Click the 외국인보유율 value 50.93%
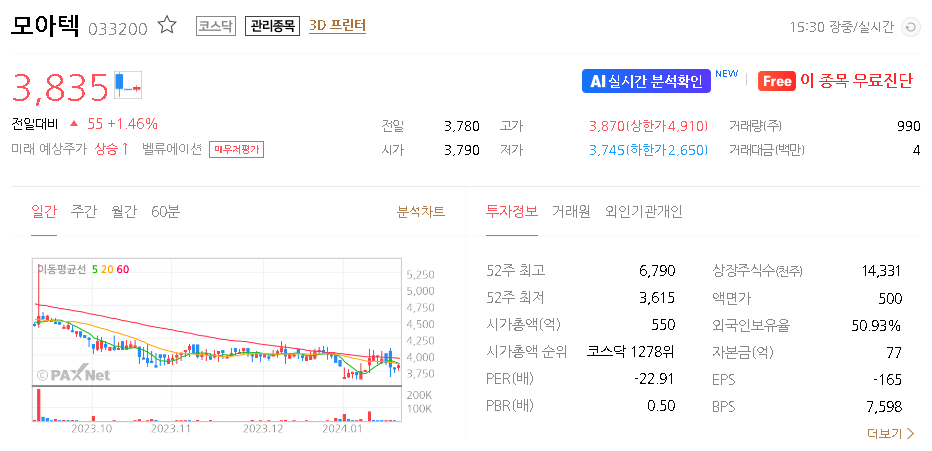 tap(876, 325)
